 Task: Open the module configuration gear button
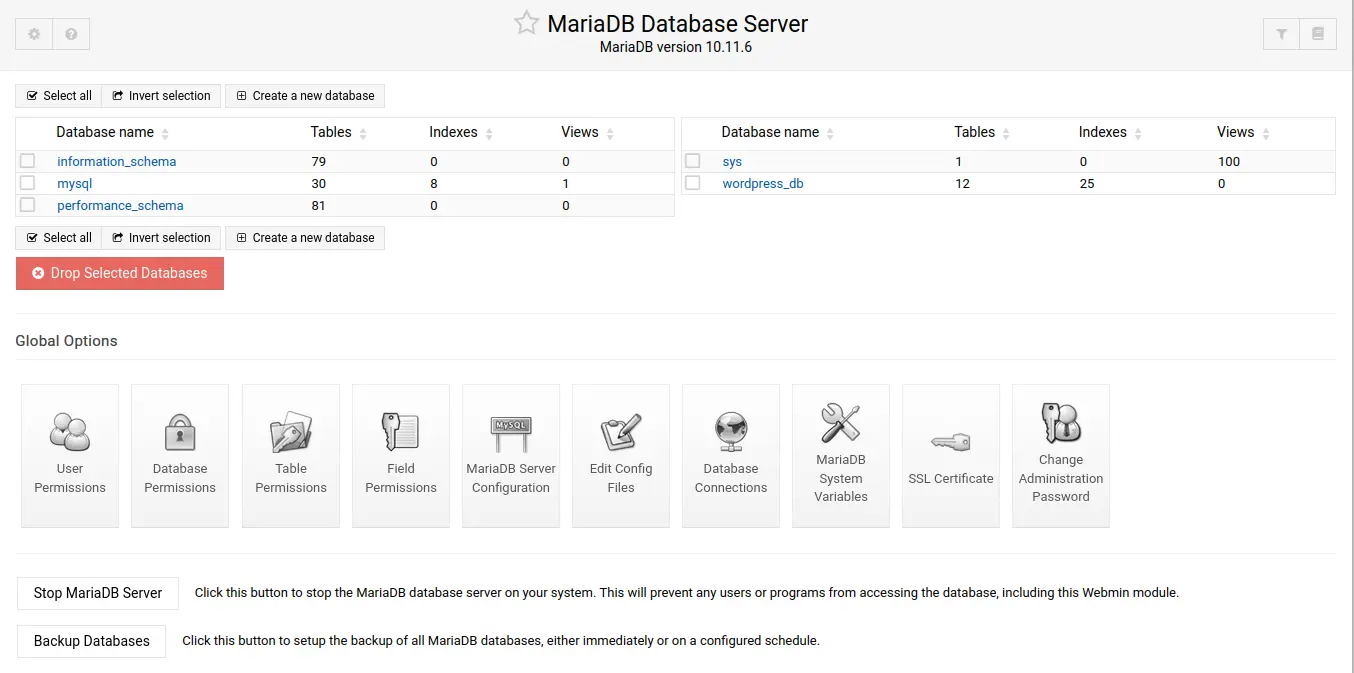click(x=34, y=34)
